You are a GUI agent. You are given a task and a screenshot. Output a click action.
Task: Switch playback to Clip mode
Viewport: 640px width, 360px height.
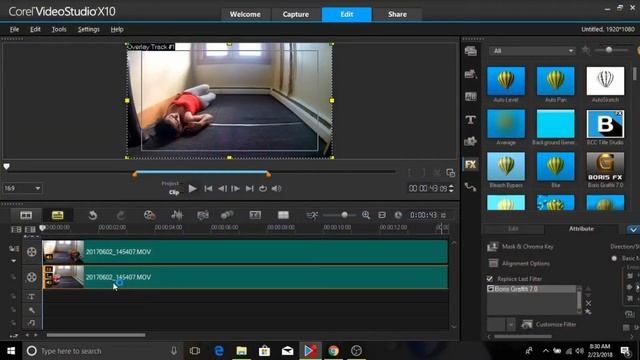coord(174,192)
